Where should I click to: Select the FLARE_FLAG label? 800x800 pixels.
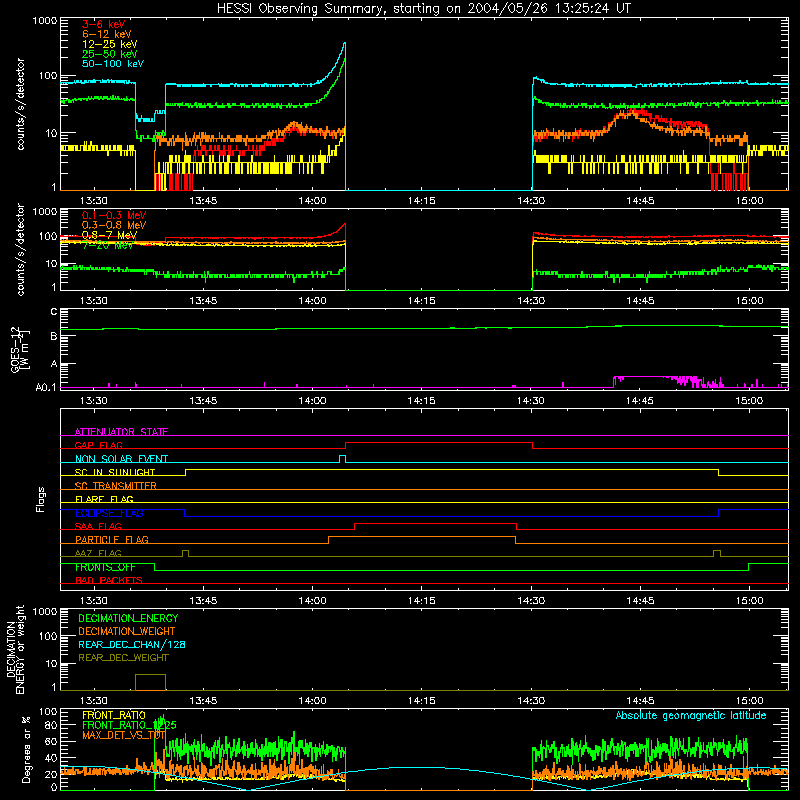tap(104, 499)
